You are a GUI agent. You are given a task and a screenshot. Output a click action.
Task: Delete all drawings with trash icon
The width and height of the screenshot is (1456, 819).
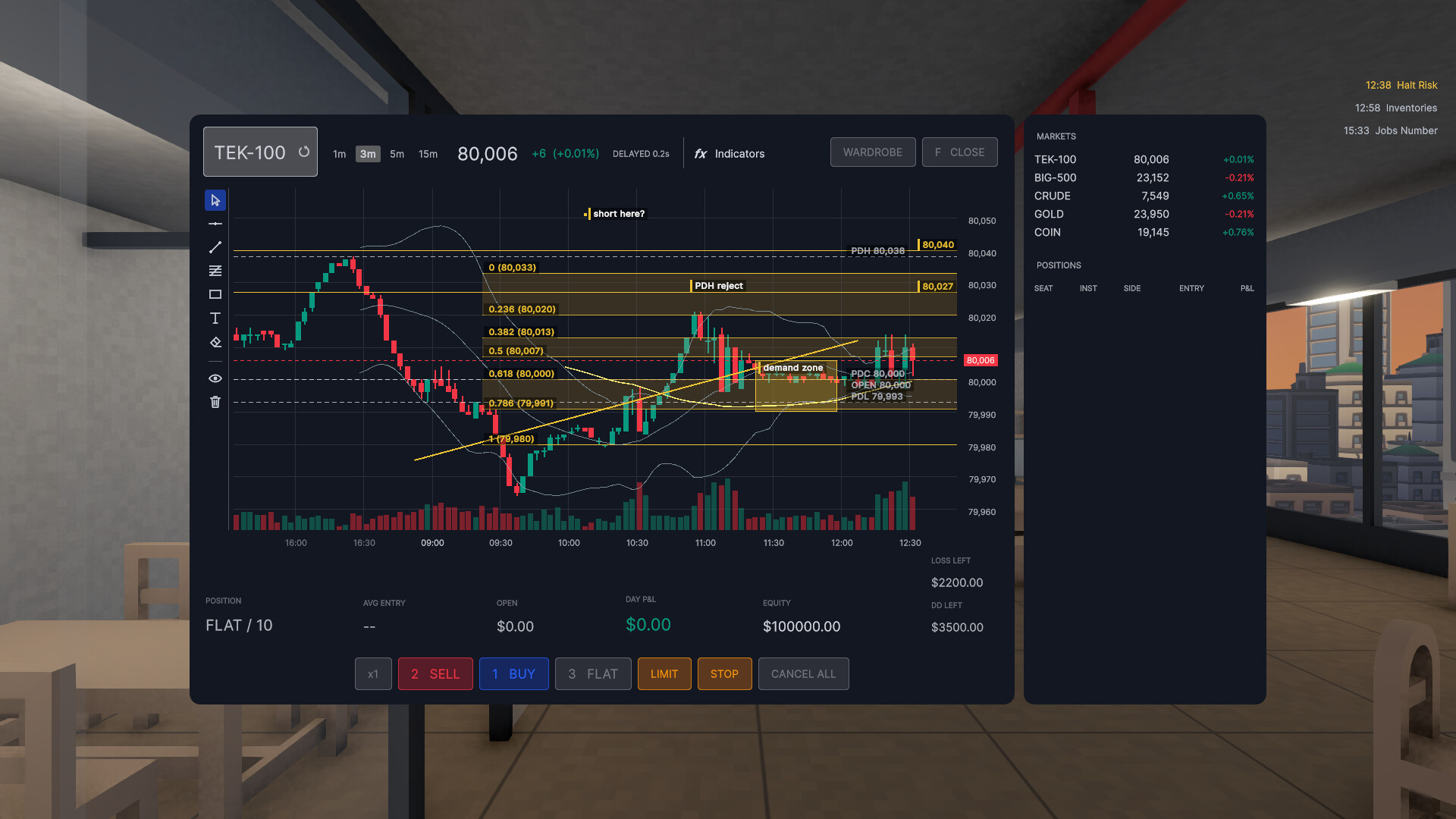(x=215, y=402)
